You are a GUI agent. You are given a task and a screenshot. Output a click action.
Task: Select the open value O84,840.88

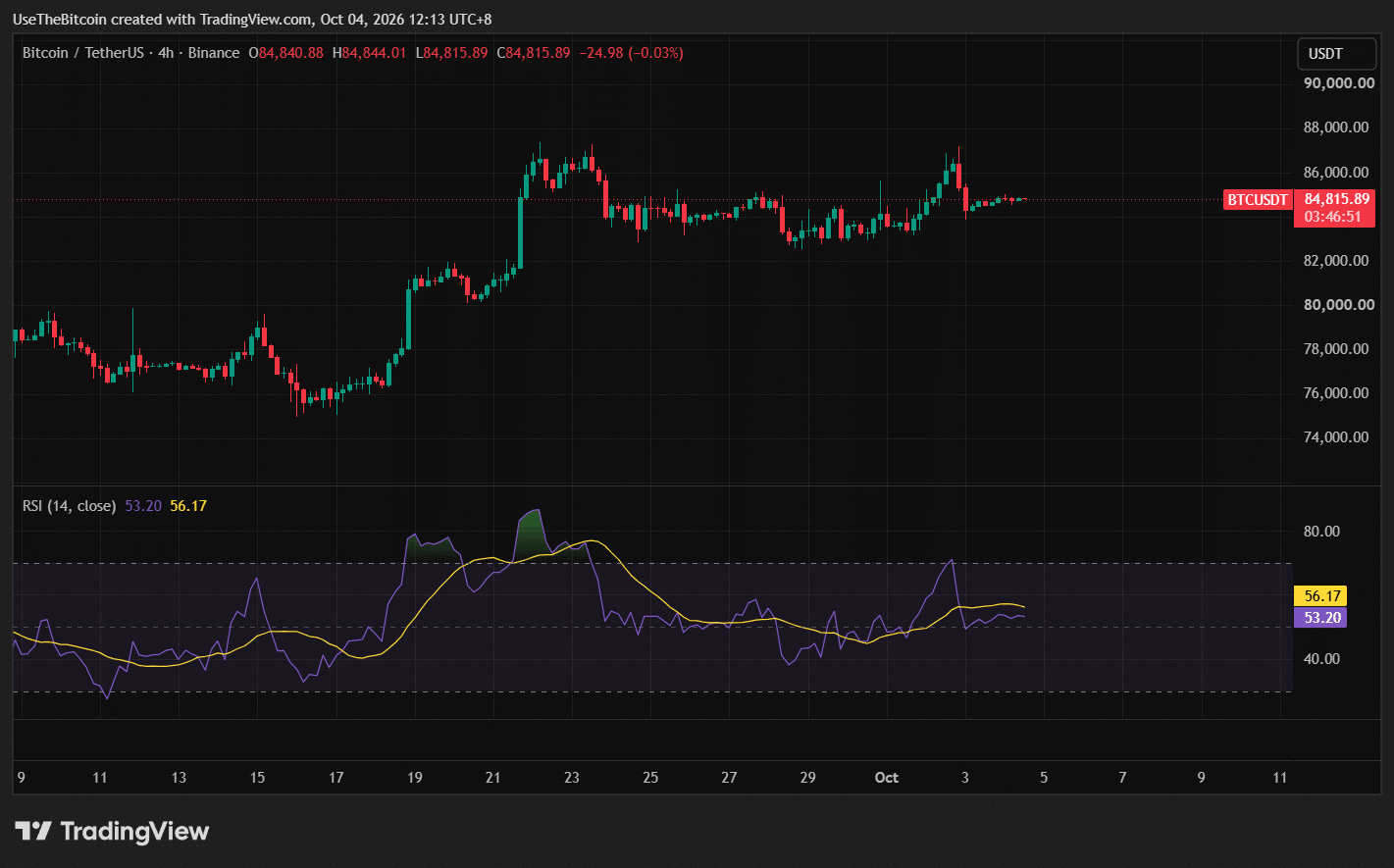click(x=285, y=53)
